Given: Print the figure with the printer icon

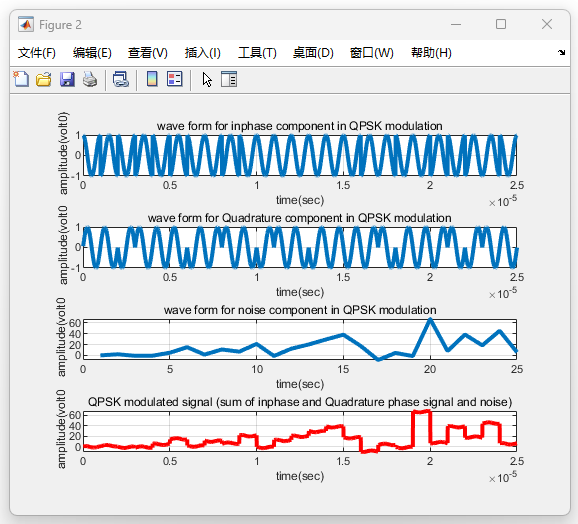Looking at the screenshot, I should 90,79.
